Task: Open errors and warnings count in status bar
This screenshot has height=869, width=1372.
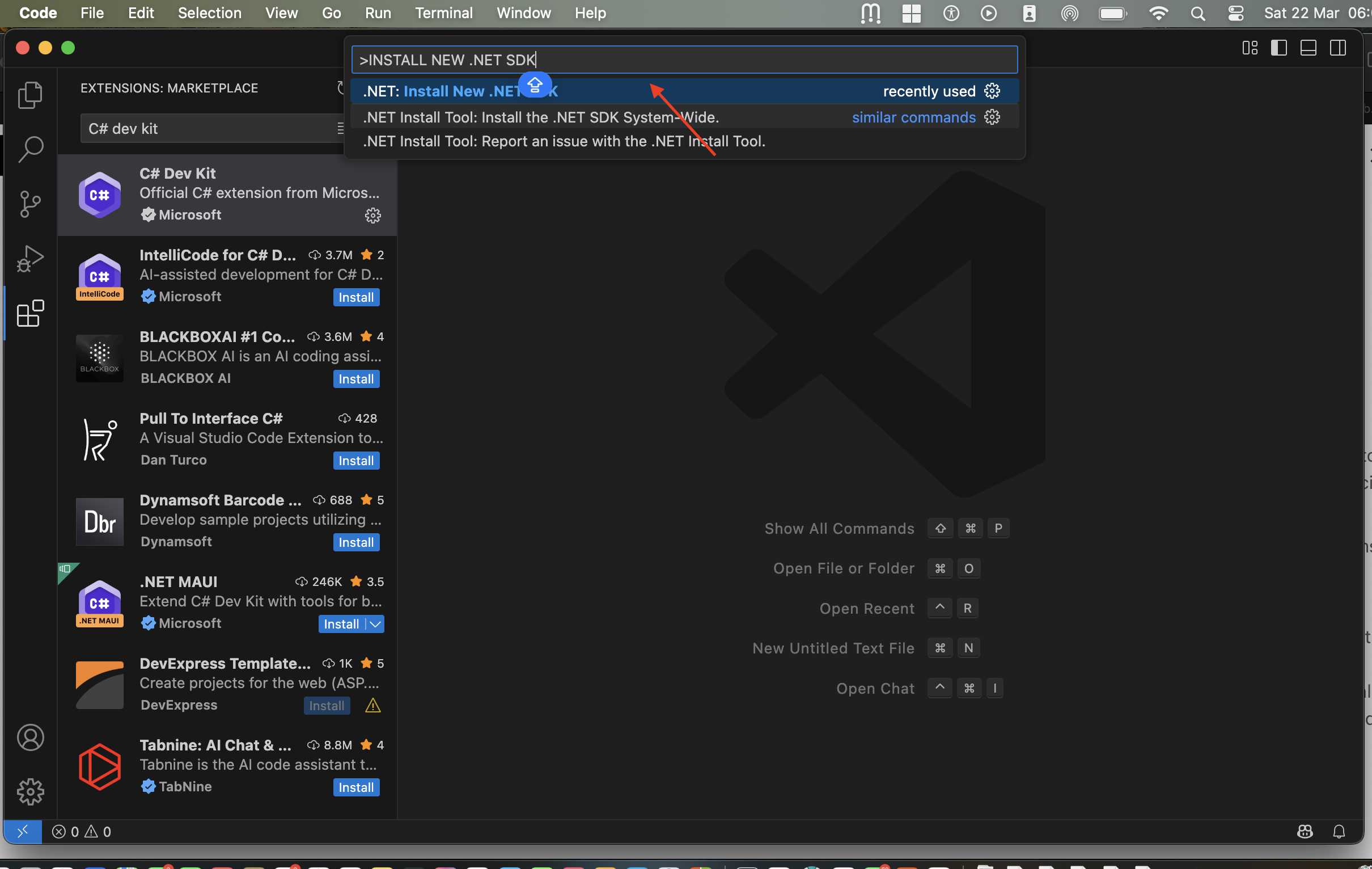Action: (x=82, y=832)
